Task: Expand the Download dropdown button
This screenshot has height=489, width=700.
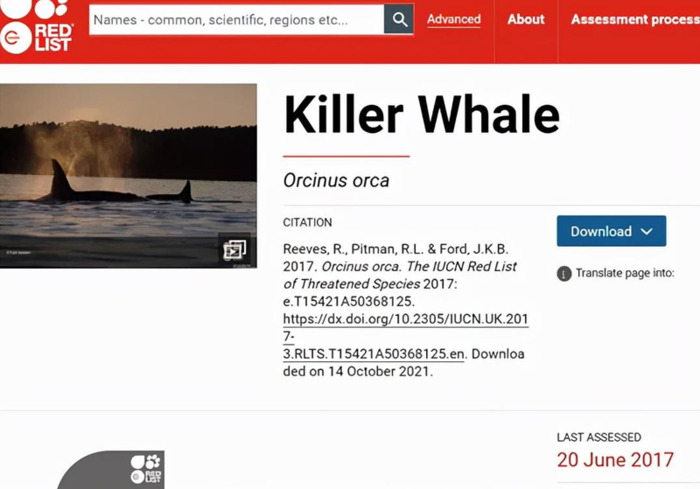Action: click(611, 231)
